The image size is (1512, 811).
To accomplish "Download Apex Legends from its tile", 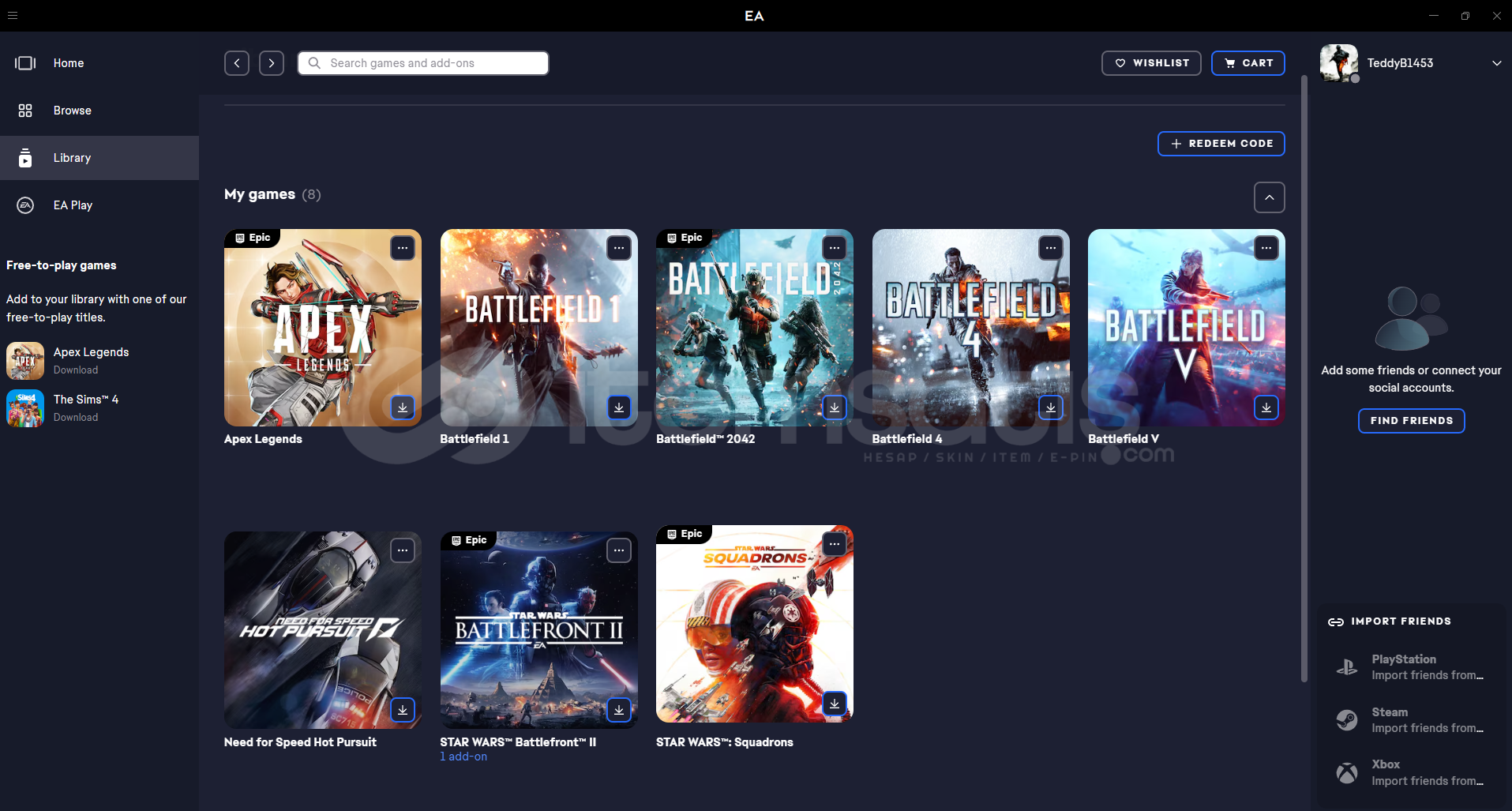I will 403,407.
